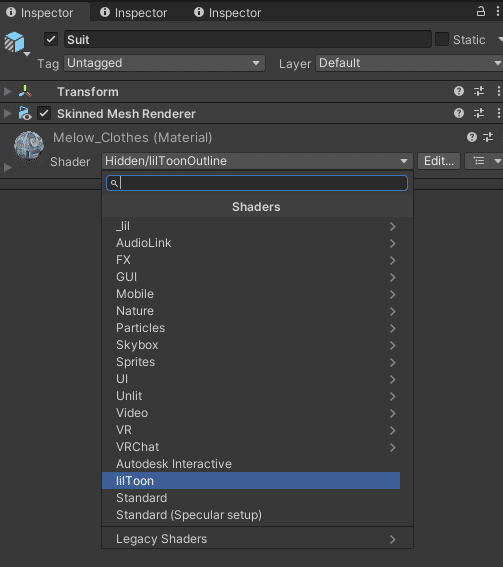Open Skinned Mesh Renderer presets icon

(x=479, y=113)
